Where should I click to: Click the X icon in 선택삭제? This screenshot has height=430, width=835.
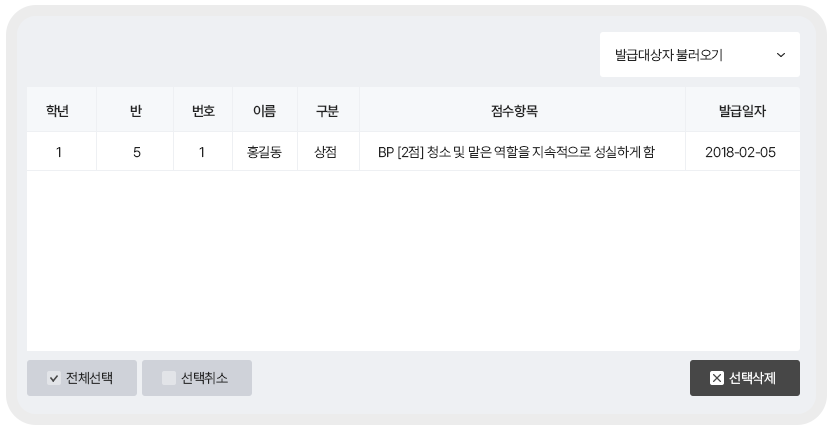(717, 378)
